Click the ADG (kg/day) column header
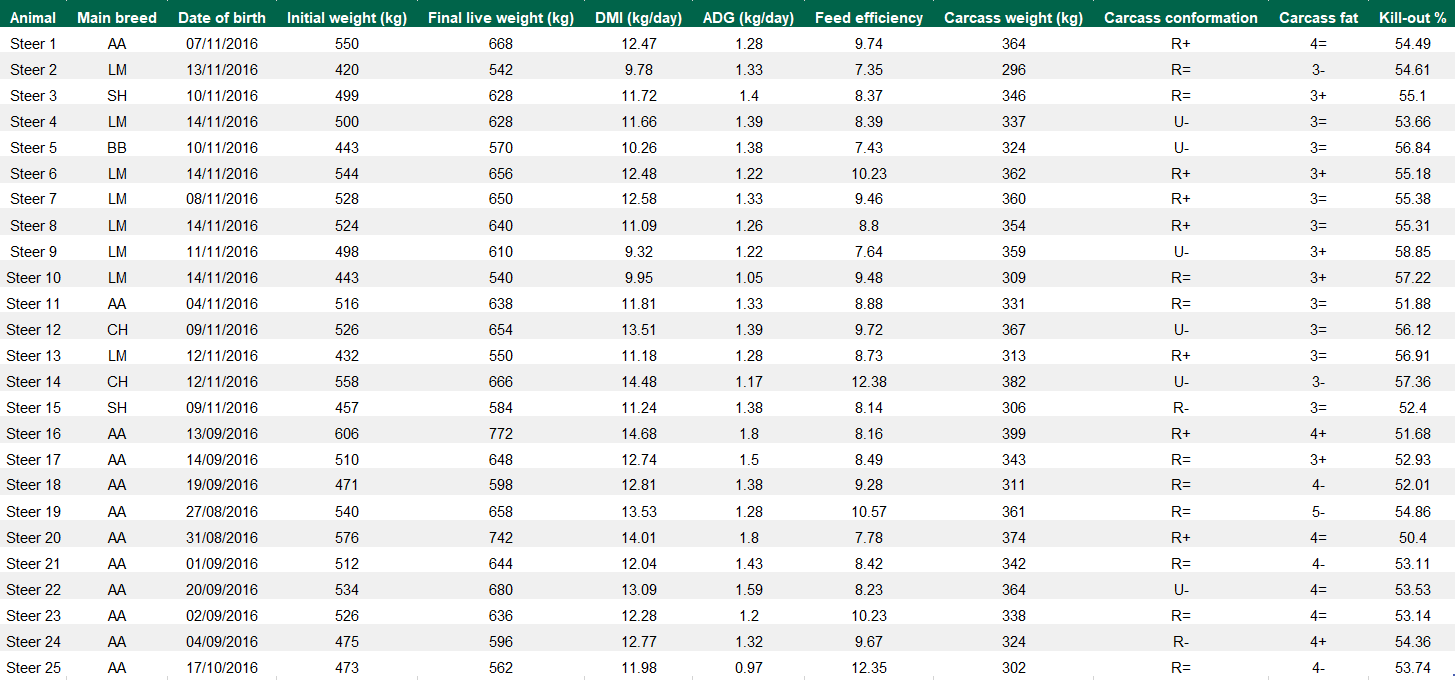Screen dimensions: 1455x680 click(x=748, y=18)
